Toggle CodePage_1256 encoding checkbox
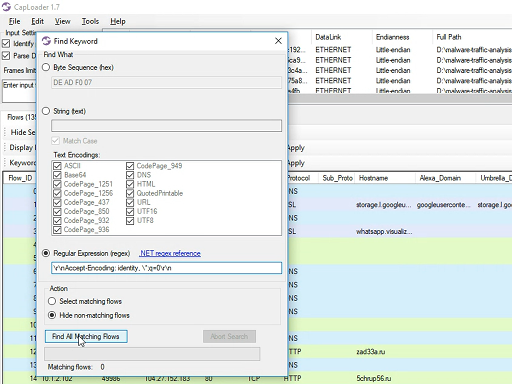Viewport: 512px width, 384px height. point(57,193)
